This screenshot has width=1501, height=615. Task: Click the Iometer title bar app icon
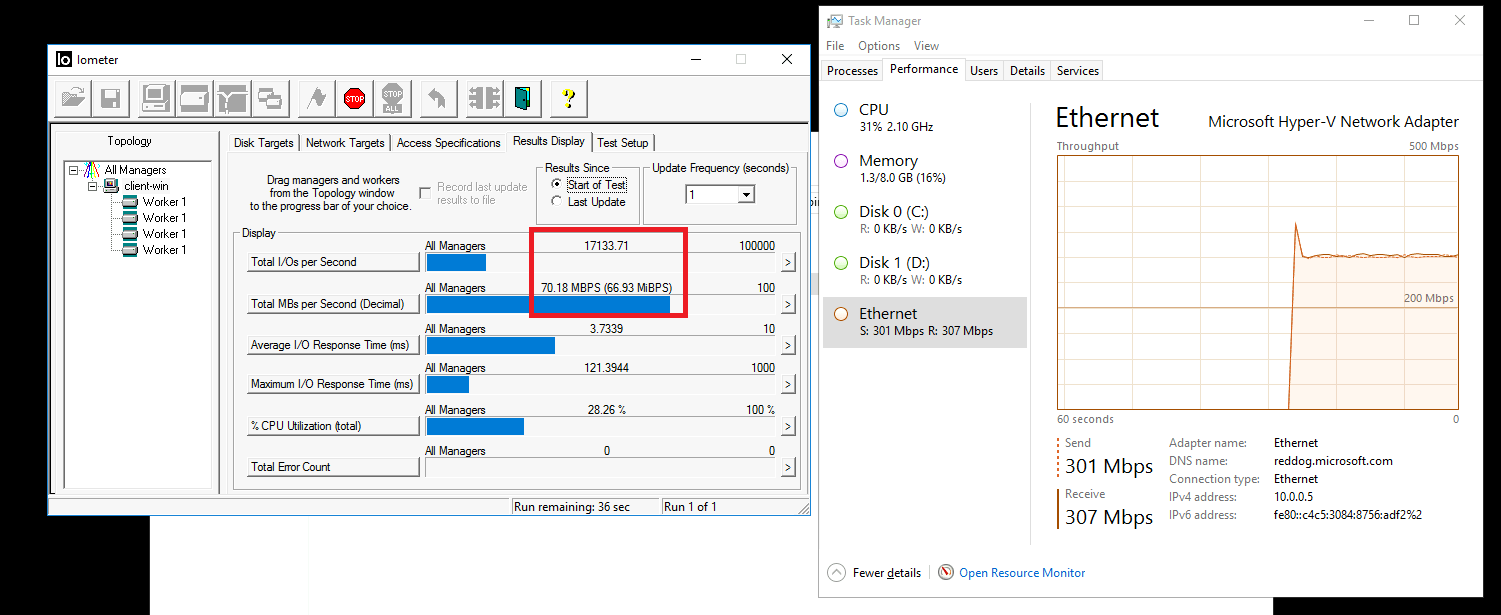tap(64, 59)
